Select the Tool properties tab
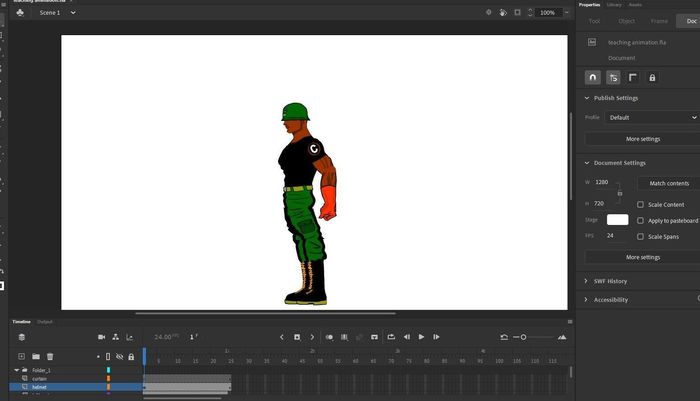This screenshot has width=700, height=401. (594, 21)
